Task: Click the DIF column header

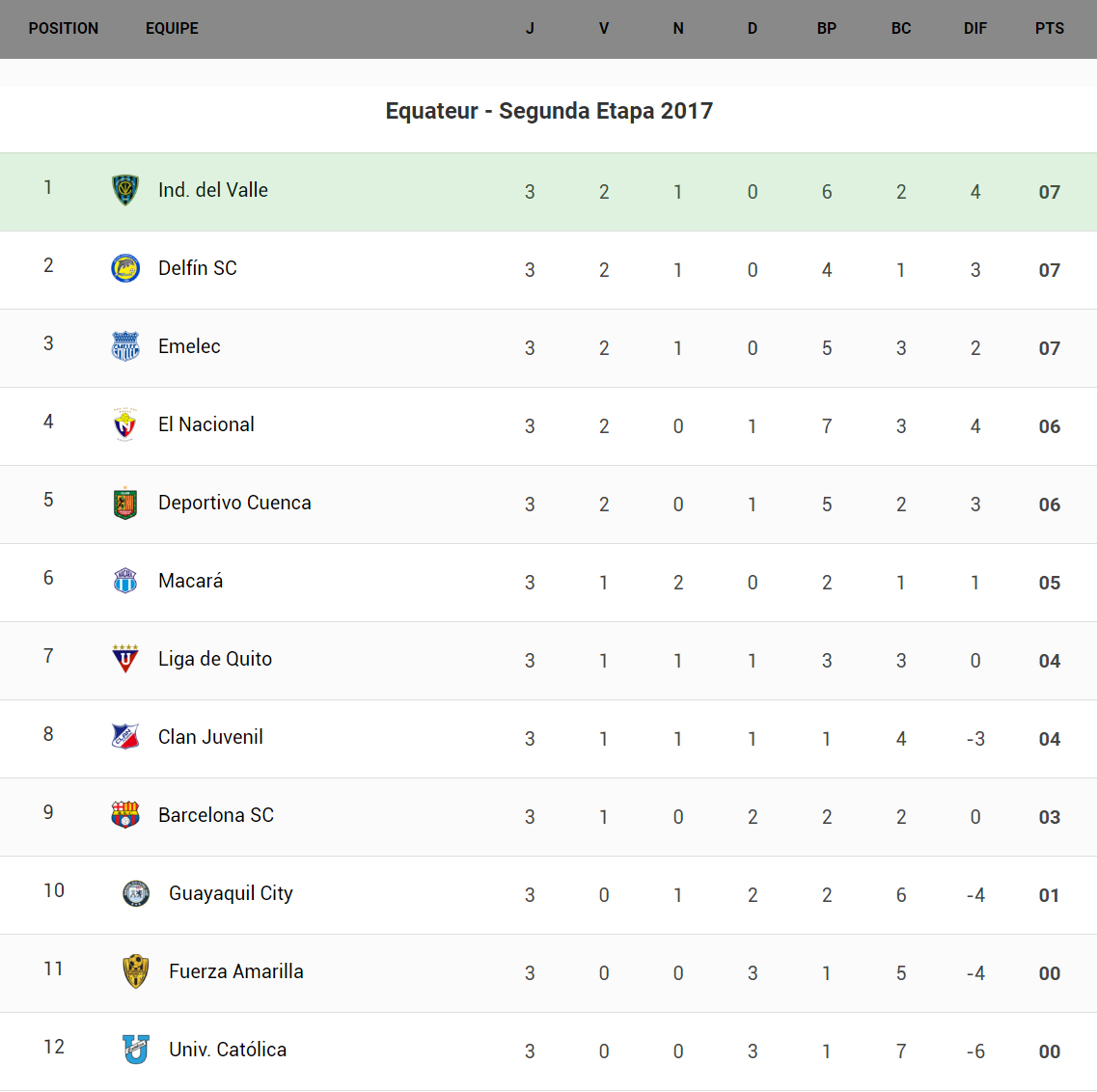Action: 974,29
